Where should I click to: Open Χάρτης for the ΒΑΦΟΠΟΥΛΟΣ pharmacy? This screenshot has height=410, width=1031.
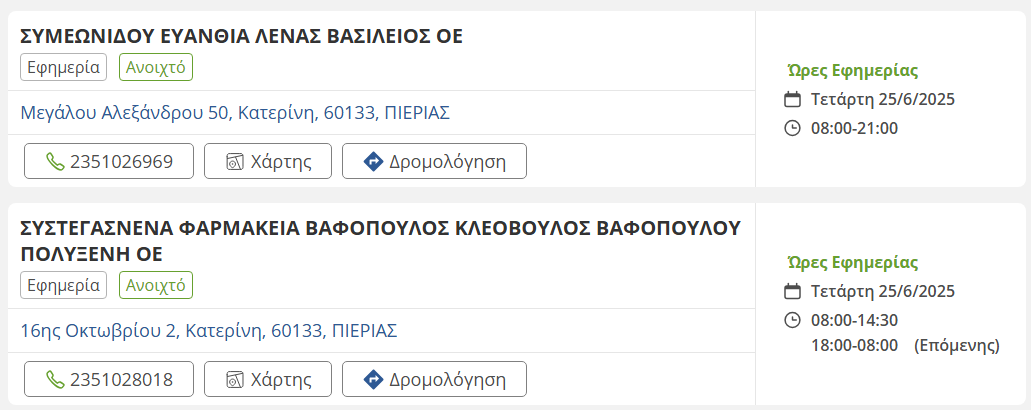(265, 380)
